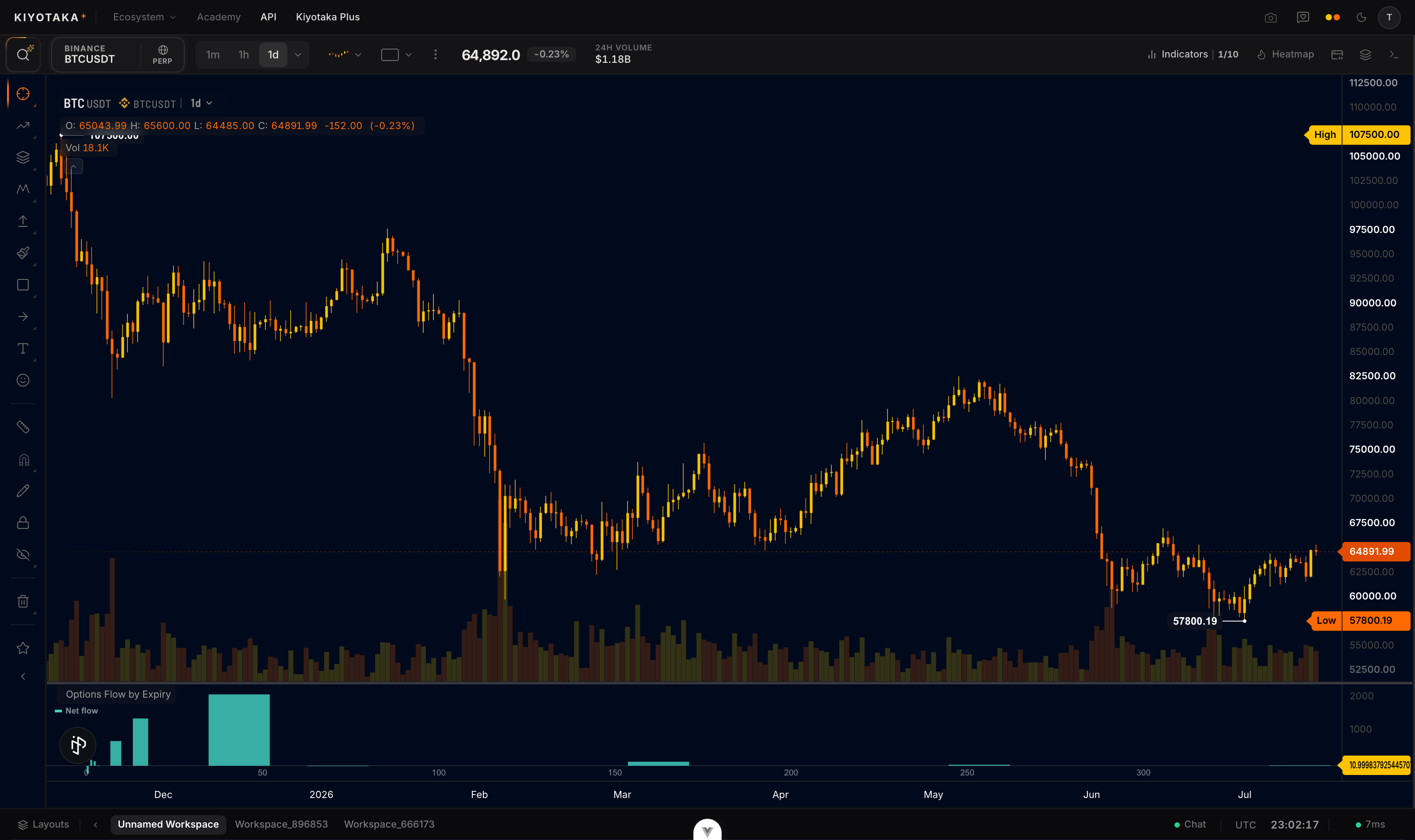
Task: Open the Layouts button
Action: click(44, 824)
